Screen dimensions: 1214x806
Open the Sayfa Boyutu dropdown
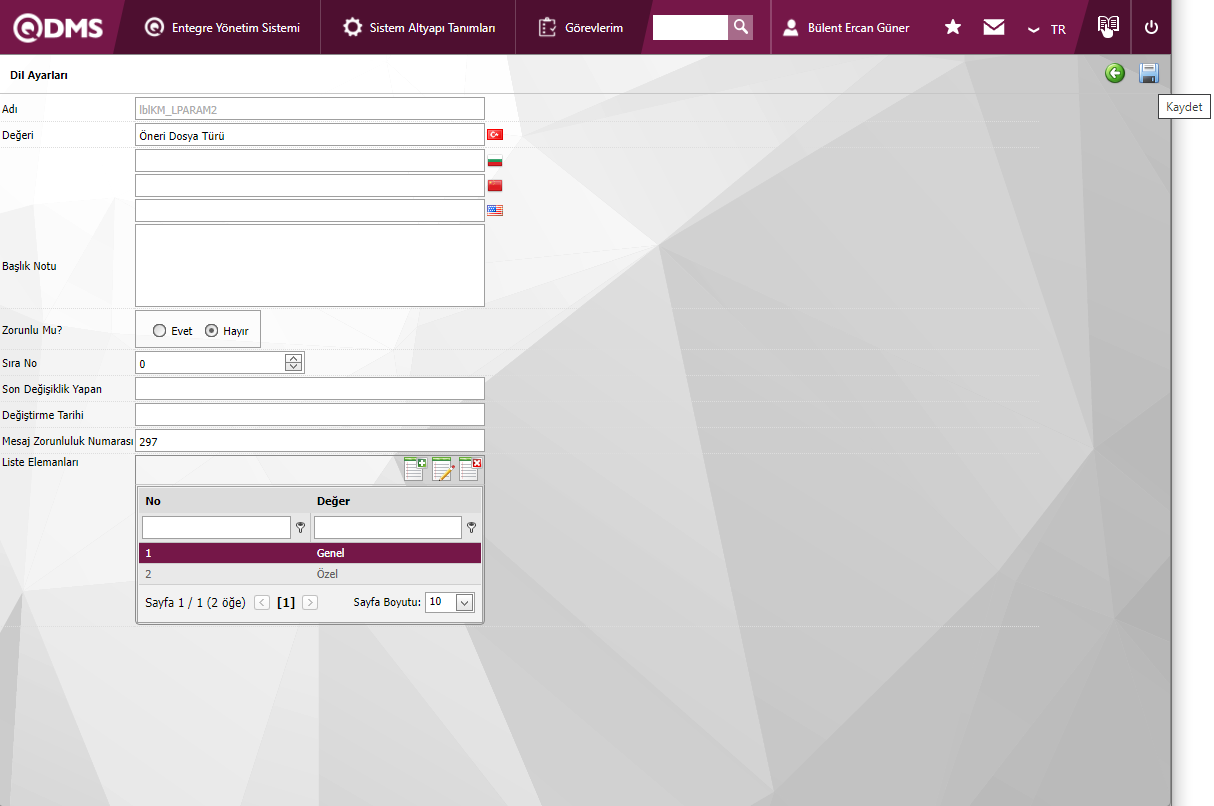tap(464, 602)
